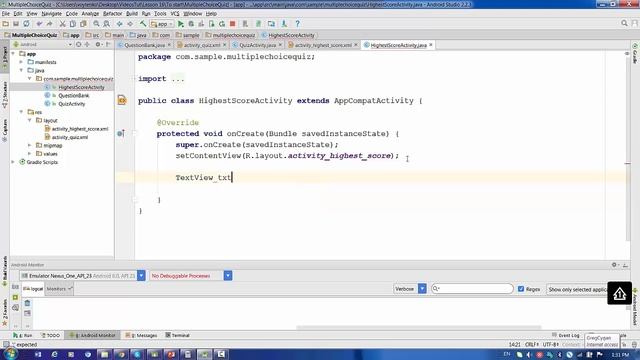Run the app with the green play icon

(181, 24)
